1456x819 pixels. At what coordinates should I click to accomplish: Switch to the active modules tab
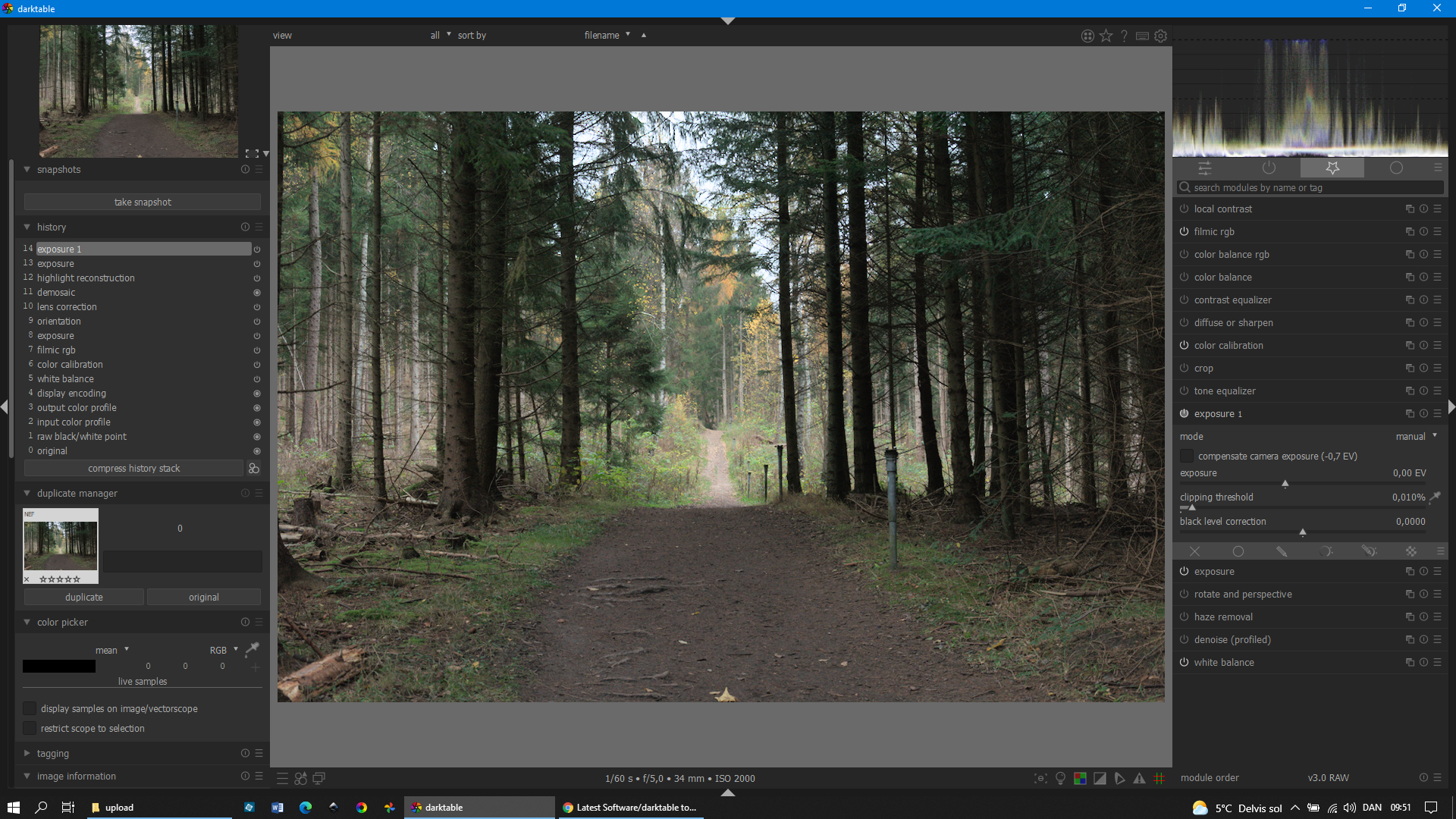point(1269,168)
